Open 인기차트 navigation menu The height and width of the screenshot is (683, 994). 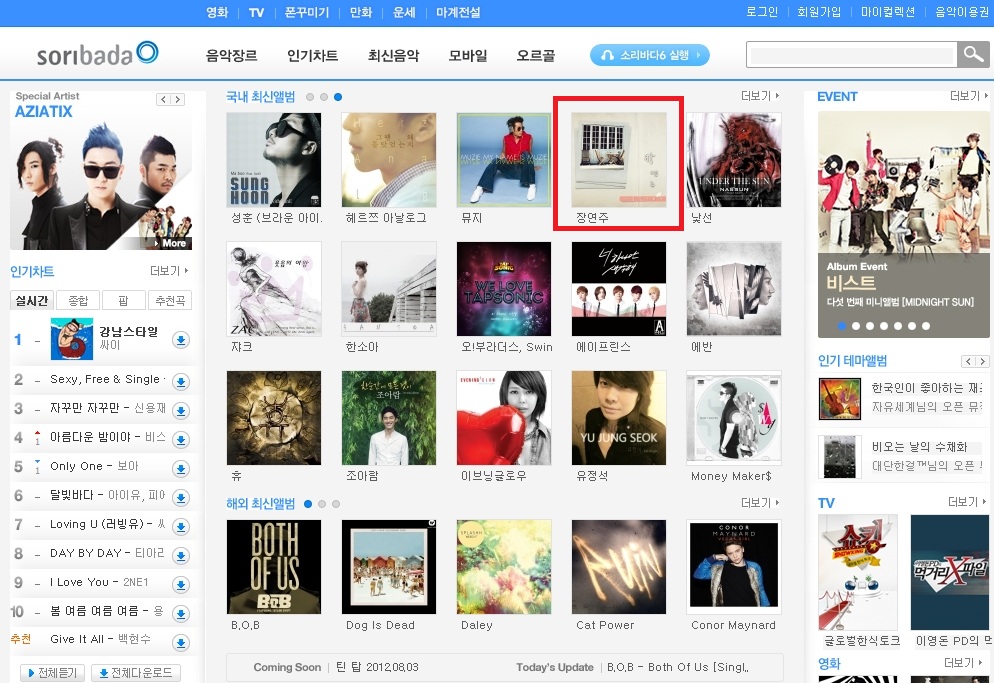[x=313, y=56]
